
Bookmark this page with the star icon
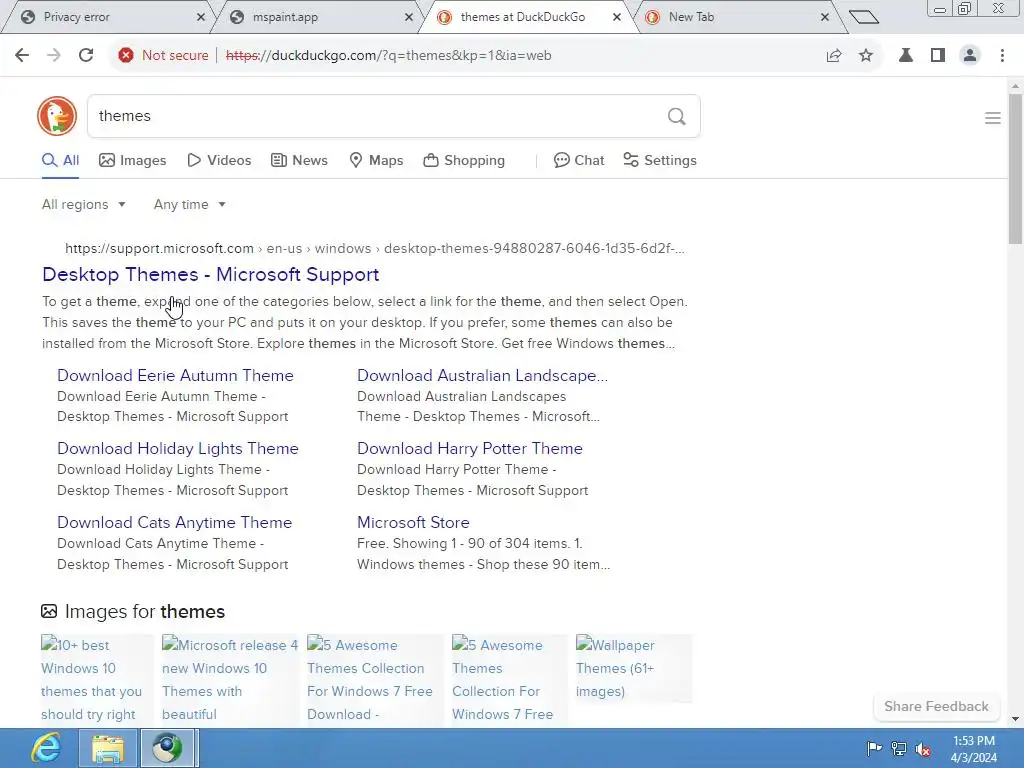tap(866, 56)
